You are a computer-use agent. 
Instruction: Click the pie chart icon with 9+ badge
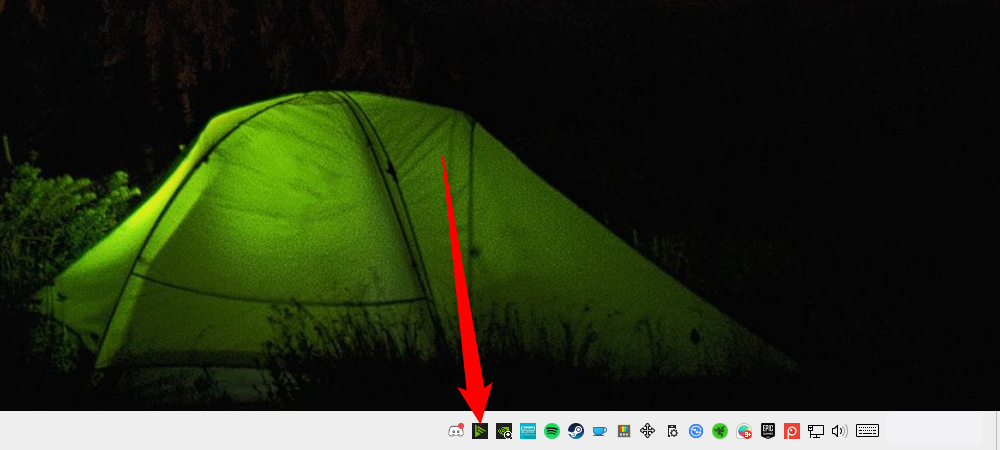pos(744,432)
